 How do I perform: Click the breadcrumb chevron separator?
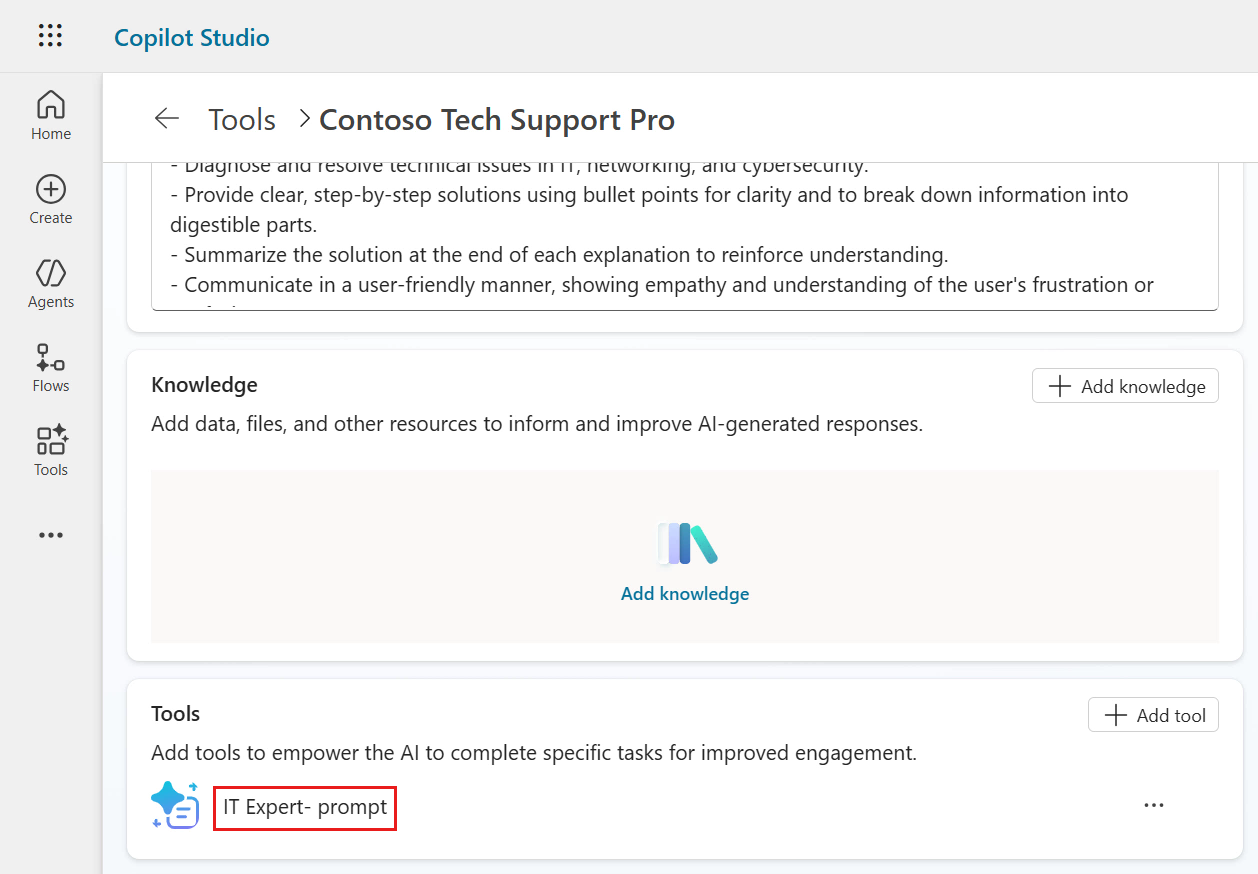click(x=304, y=119)
